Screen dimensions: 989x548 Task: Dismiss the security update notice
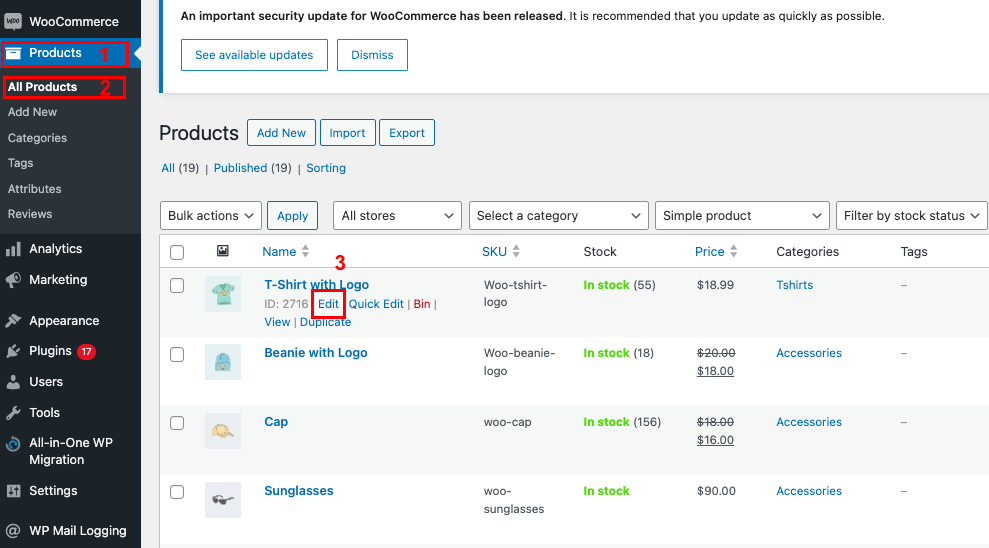tap(372, 55)
